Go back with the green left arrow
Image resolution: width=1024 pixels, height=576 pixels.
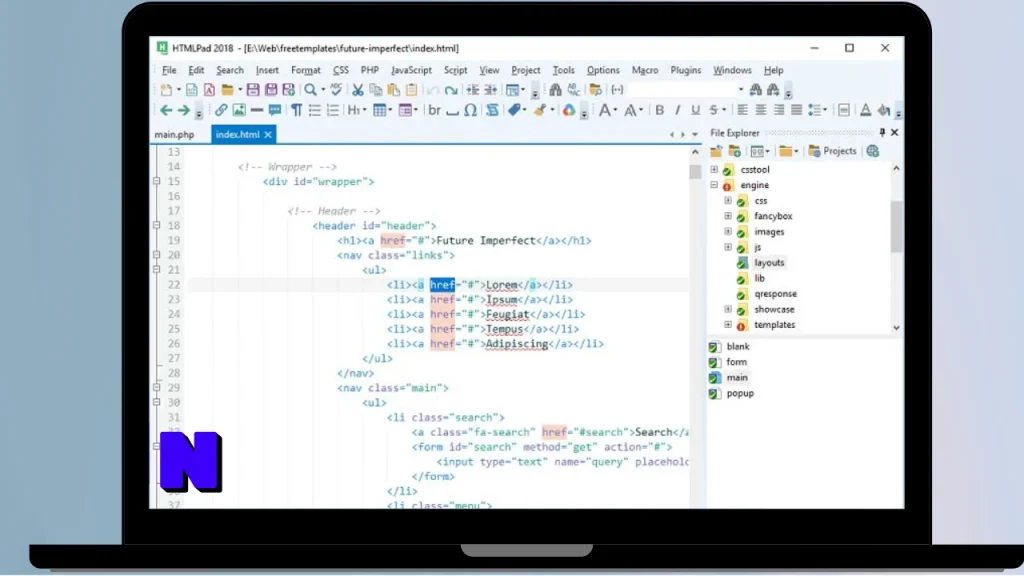pyautogui.click(x=166, y=110)
